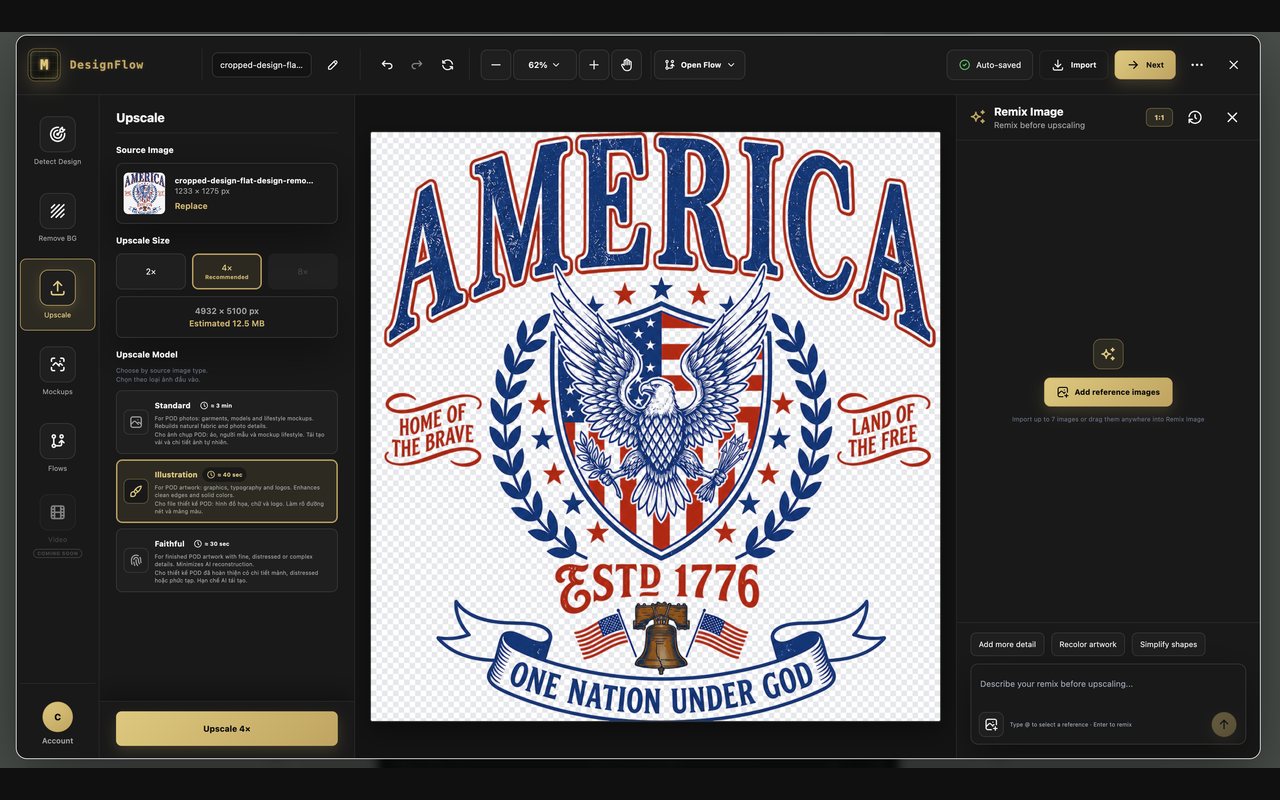Activate the hand pan tool
1280x800 pixels.
pyautogui.click(x=626, y=65)
